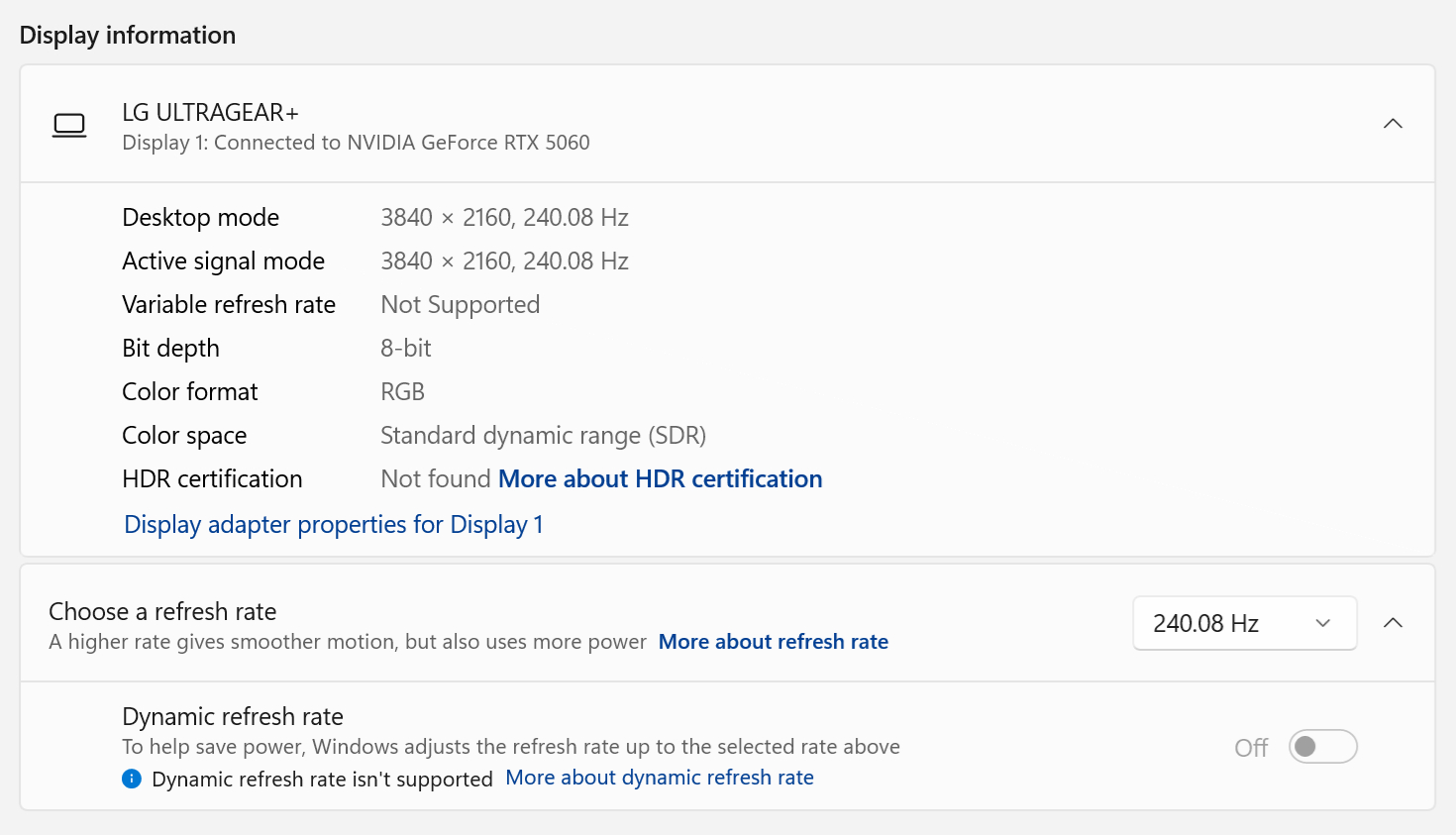
Task: Click the Display information heading
Action: tap(128, 36)
